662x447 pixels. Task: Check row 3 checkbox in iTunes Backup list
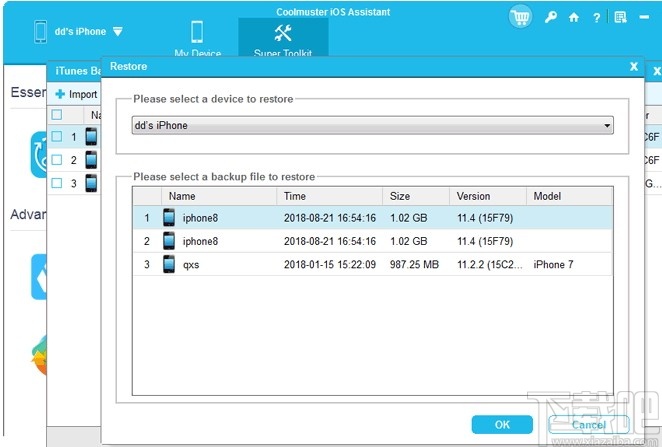pyautogui.click(x=57, y=183)
